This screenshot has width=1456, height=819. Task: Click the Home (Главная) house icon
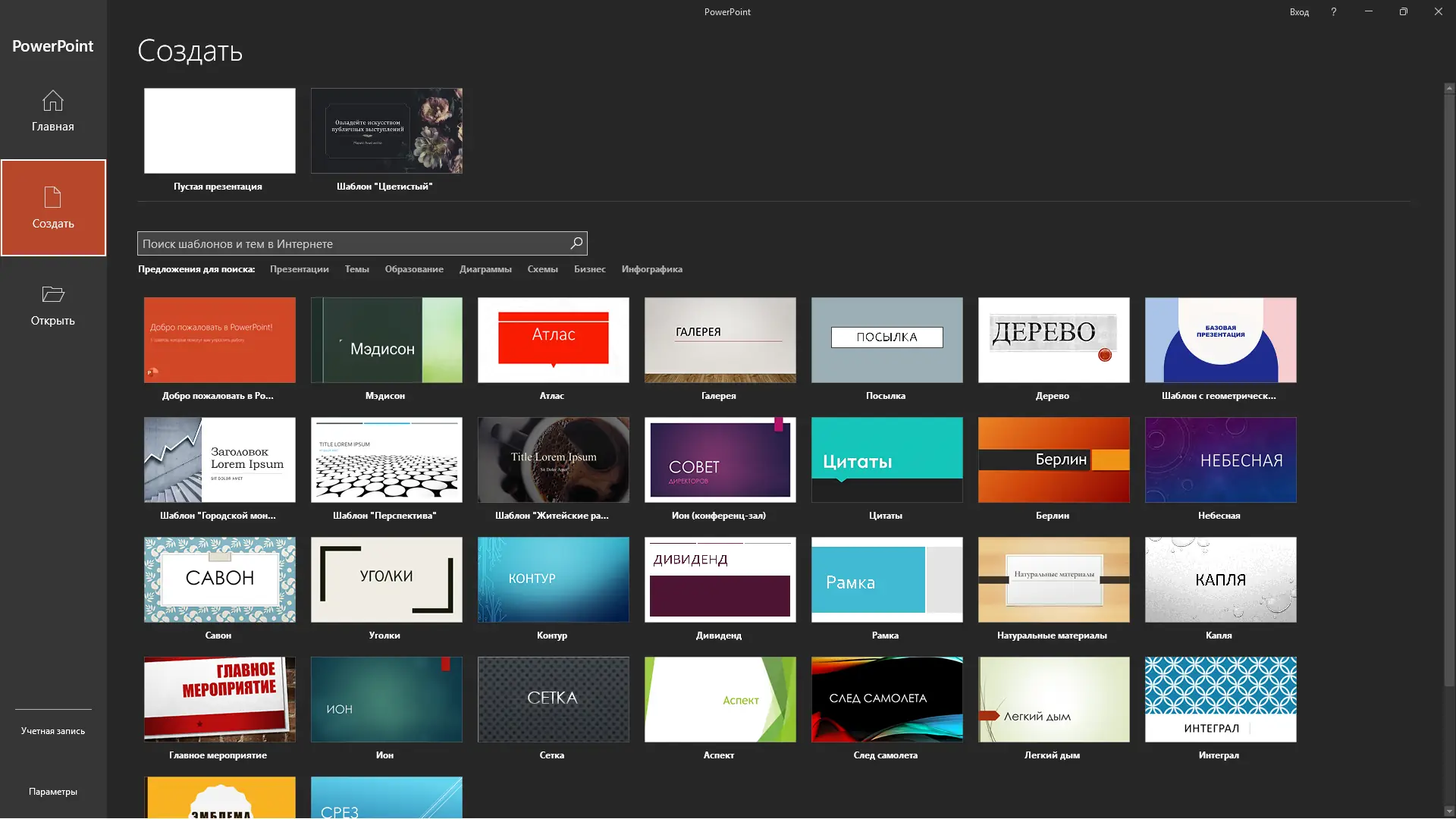point(52,101)
